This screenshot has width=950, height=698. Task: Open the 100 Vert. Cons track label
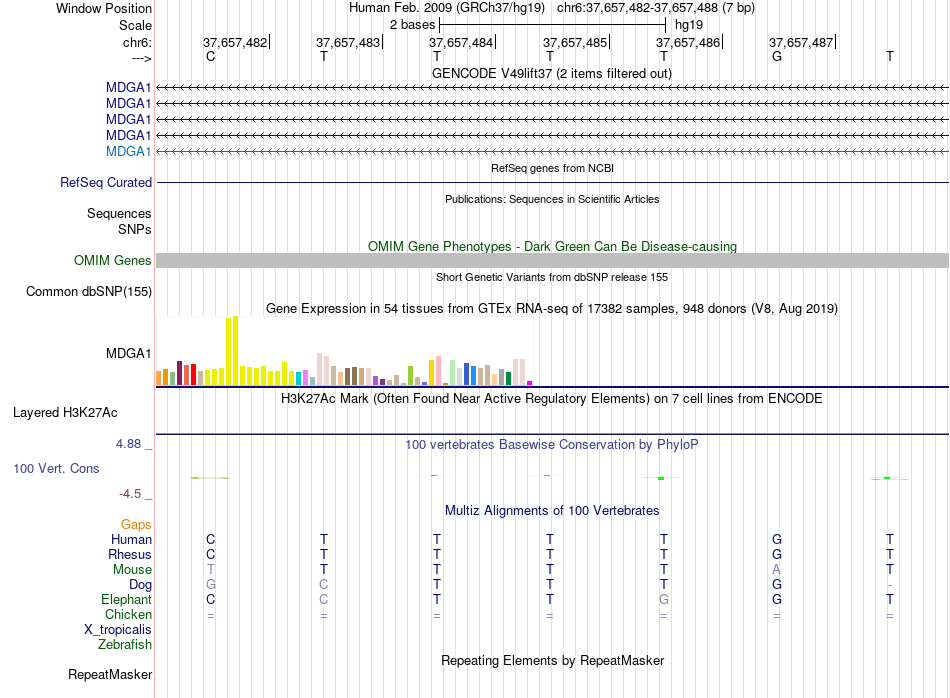point(56,468)
